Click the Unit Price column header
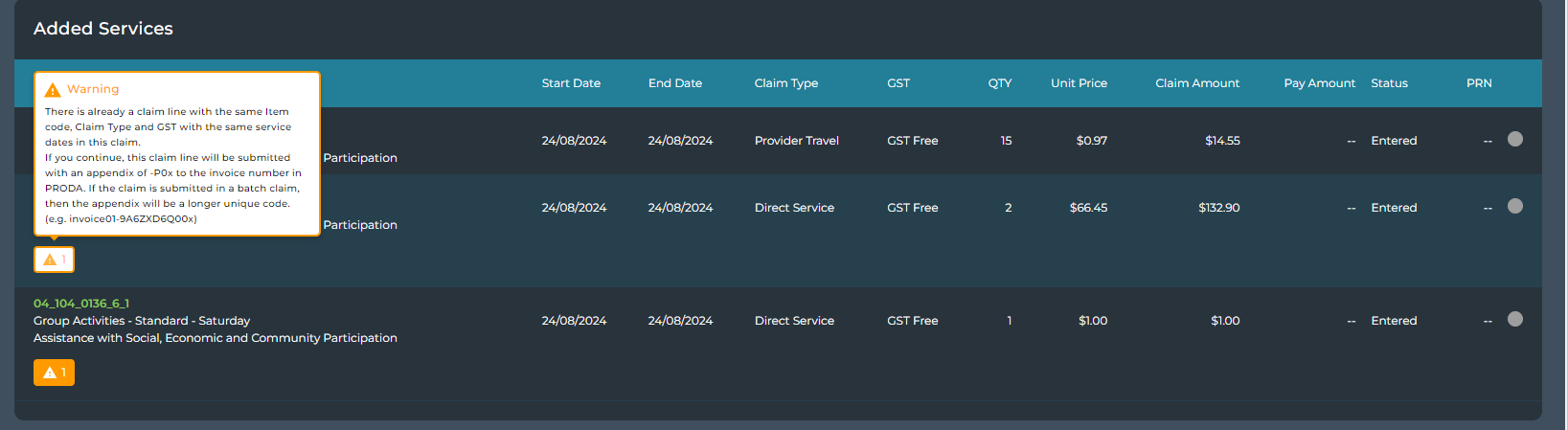The height and width of the screenshot is (430, 1568). (x=1079, y=83)
